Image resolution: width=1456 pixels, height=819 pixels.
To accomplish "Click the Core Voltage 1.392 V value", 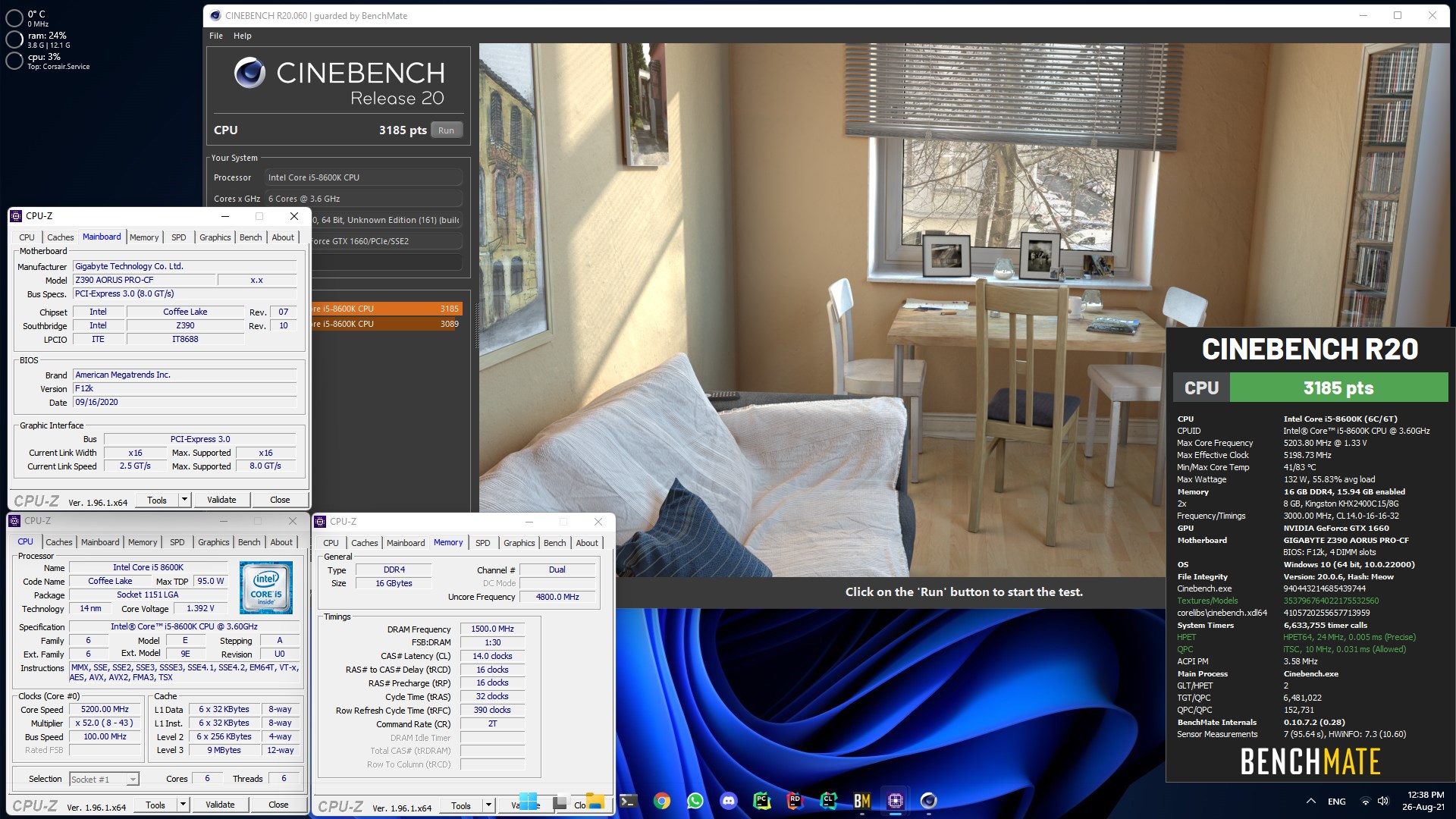I will [x=200, y=608].
